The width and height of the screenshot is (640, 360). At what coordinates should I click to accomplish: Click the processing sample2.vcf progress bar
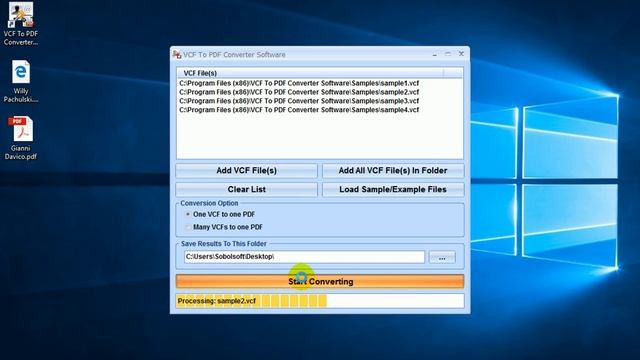(320, 301)
